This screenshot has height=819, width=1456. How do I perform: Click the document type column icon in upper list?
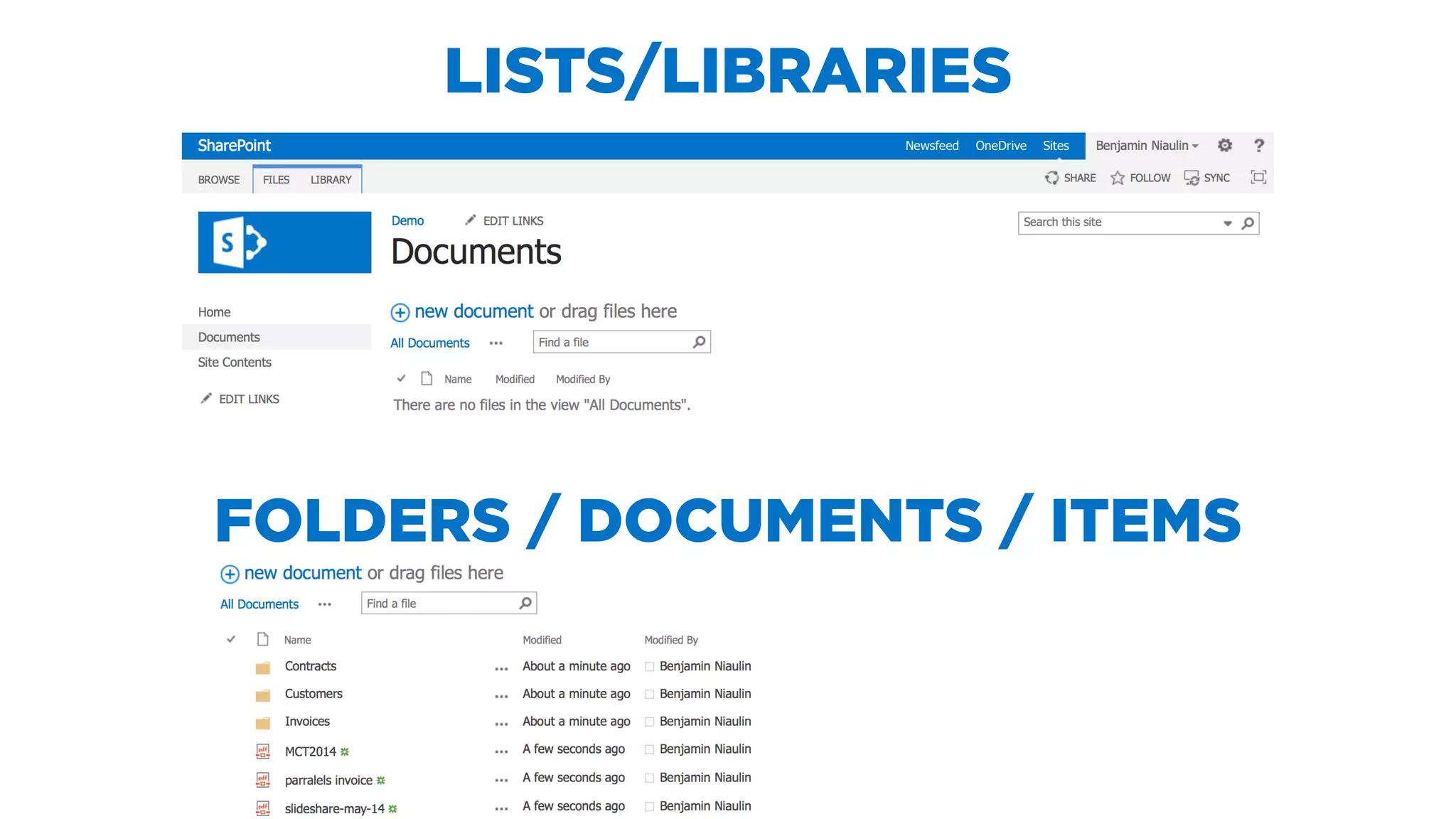(x=427, y=378)
